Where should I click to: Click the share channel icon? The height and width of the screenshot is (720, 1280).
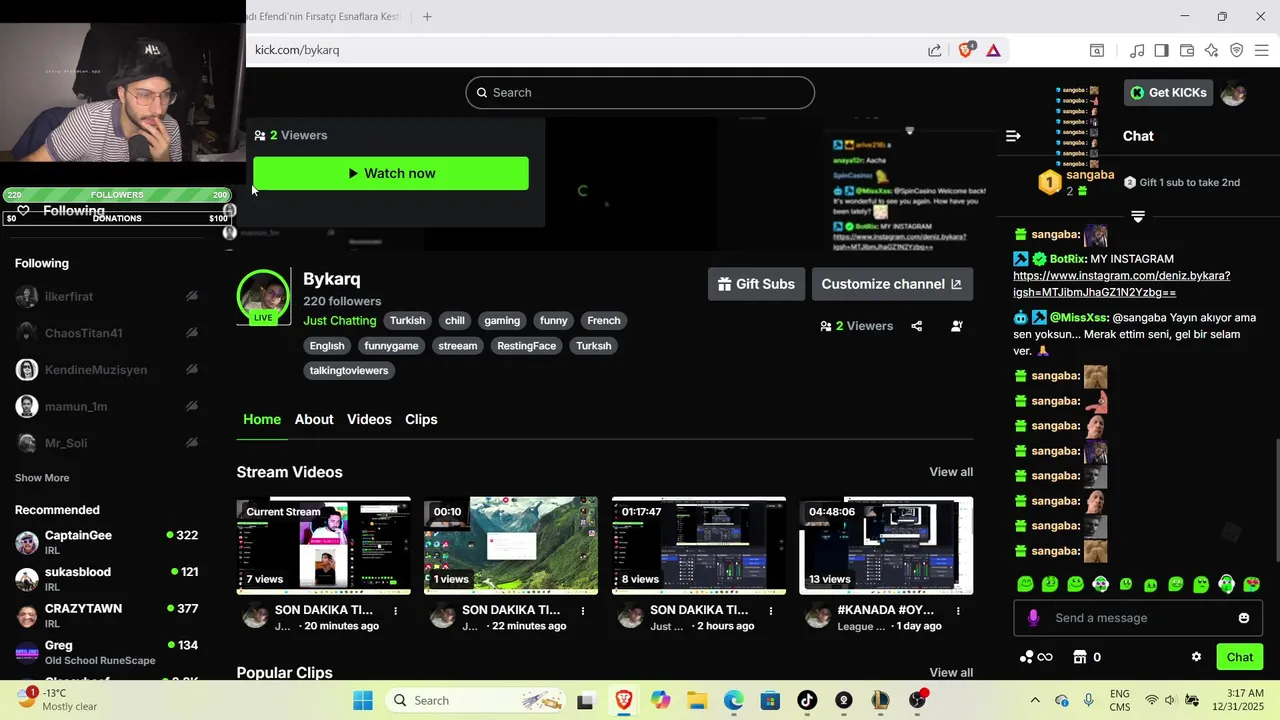(917, 326)
